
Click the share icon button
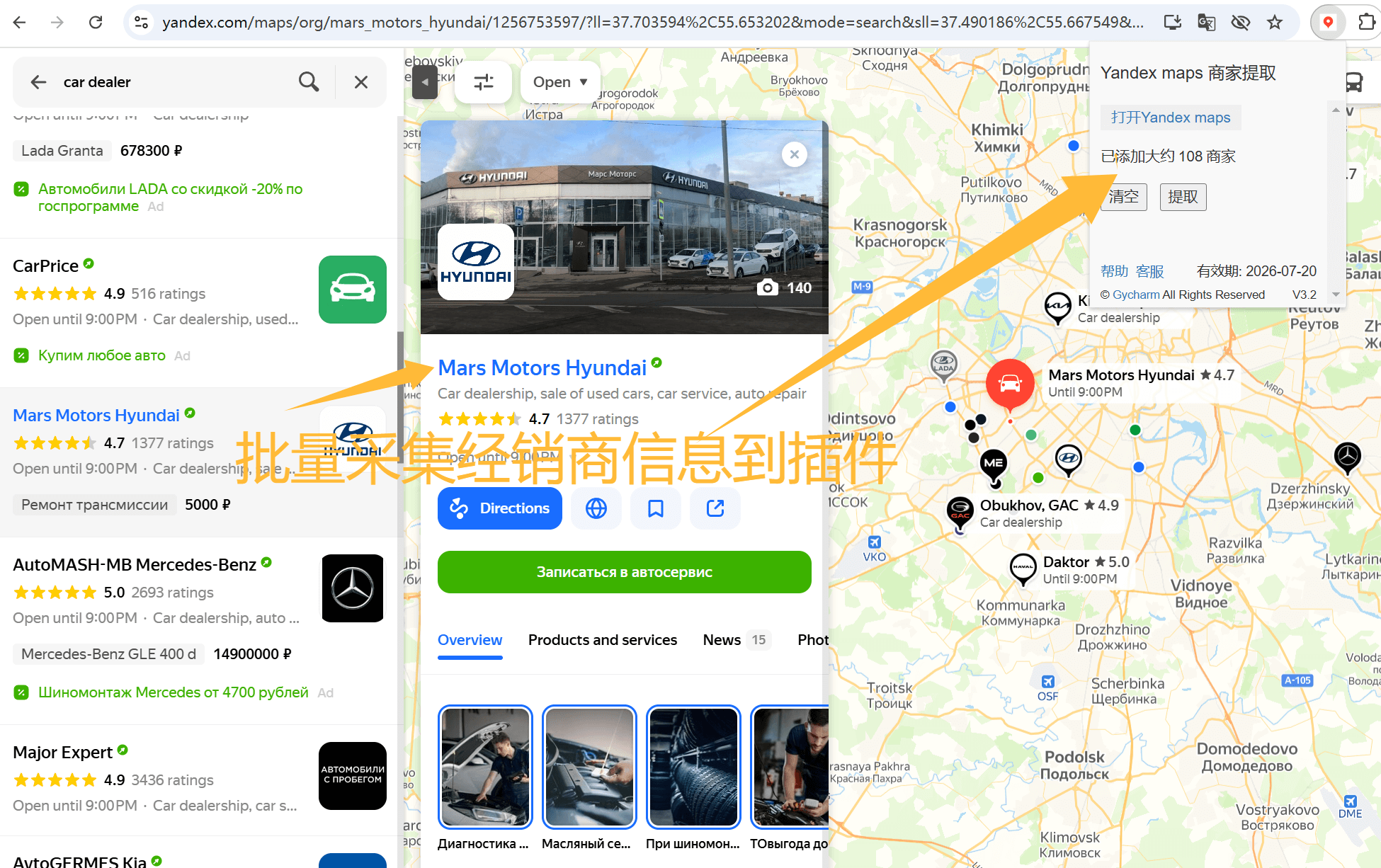pos(715,508)
